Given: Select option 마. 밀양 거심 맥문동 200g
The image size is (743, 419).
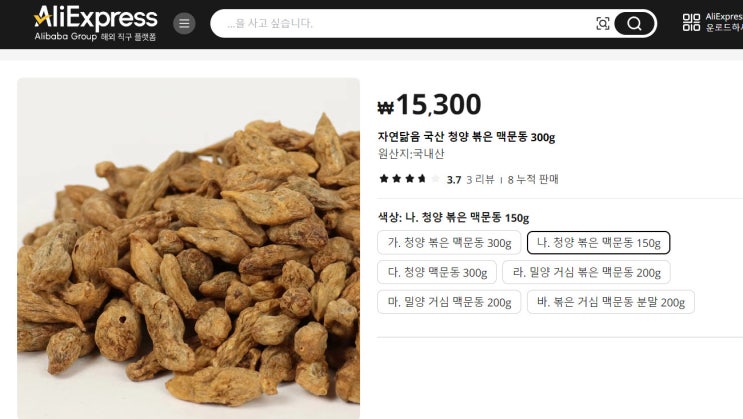Looking at the screenshot, I should tap(449, 302).
